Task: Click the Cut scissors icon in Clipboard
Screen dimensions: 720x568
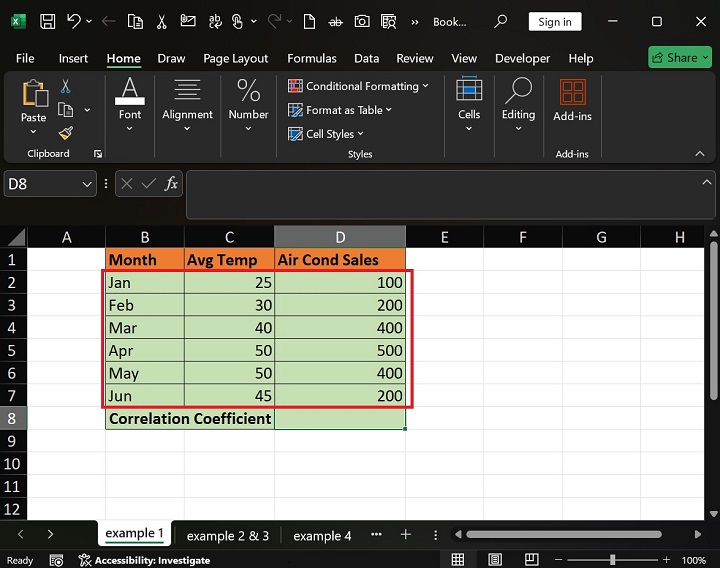Action: [x=65, y=87]
